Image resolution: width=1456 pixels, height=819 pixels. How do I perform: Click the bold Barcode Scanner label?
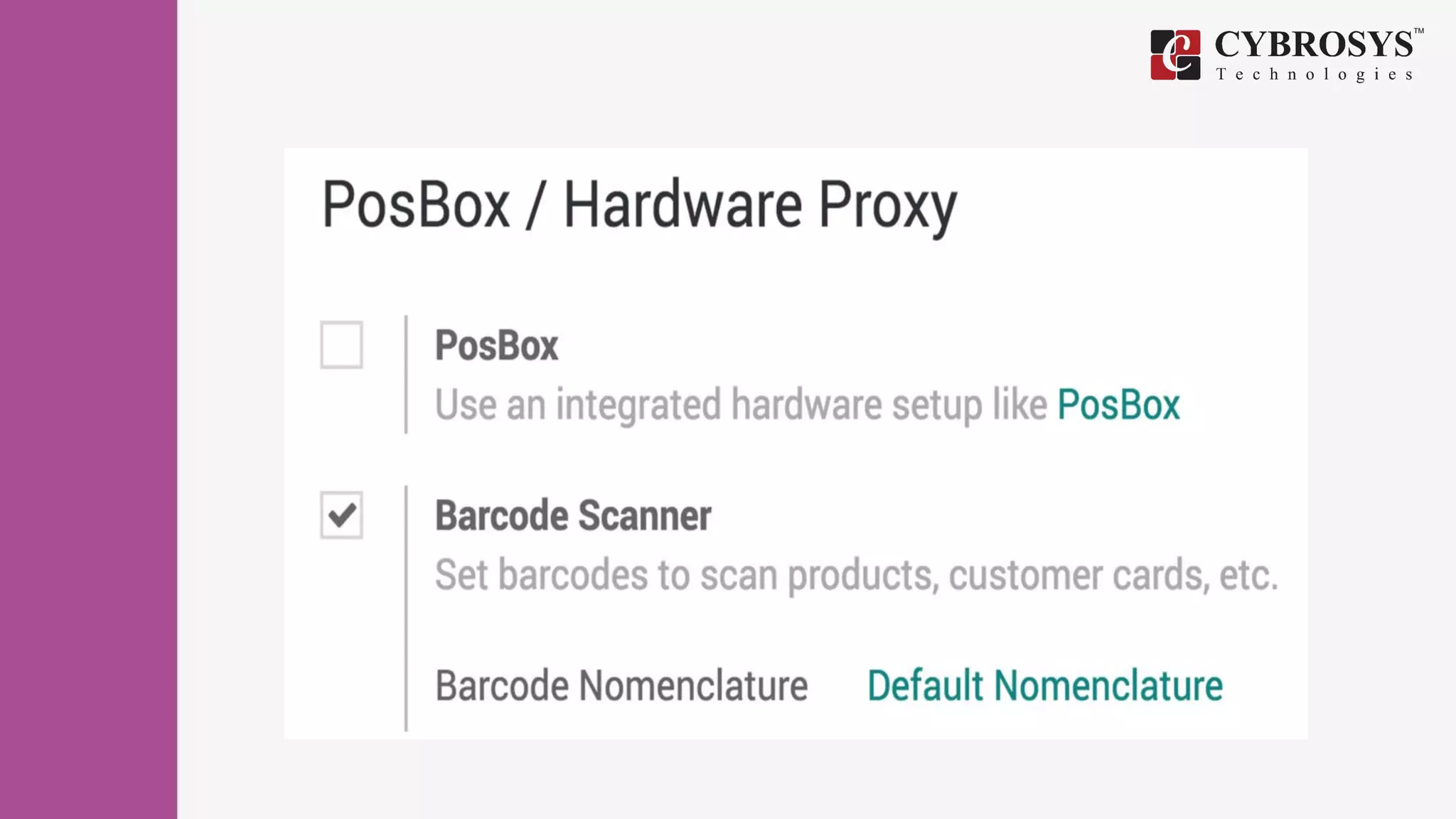pyautogui.click(x=573, y=515)
